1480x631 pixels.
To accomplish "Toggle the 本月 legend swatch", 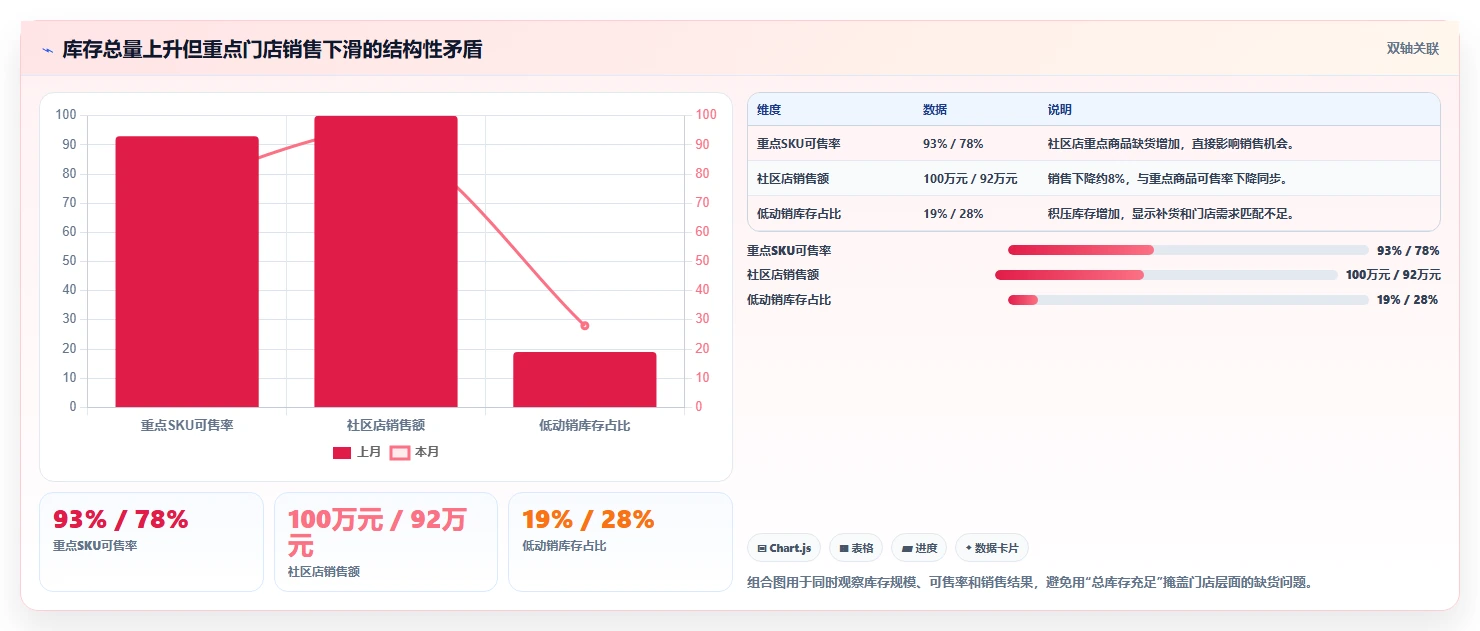I will click(399, 453).
